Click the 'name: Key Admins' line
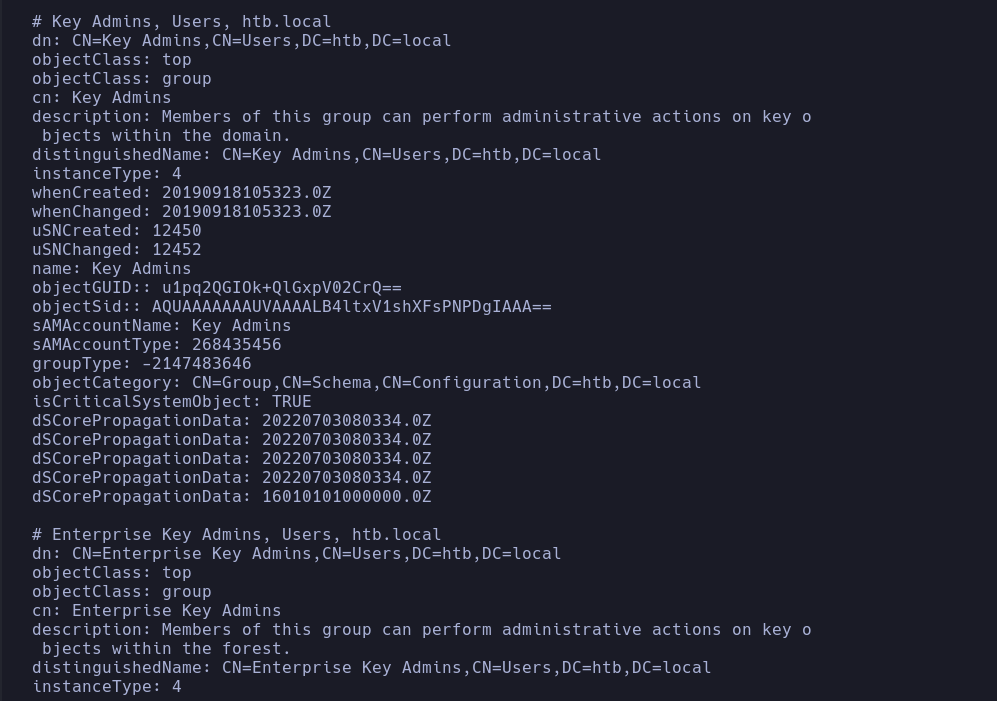The image size is (997, 701). pos(111,269)
